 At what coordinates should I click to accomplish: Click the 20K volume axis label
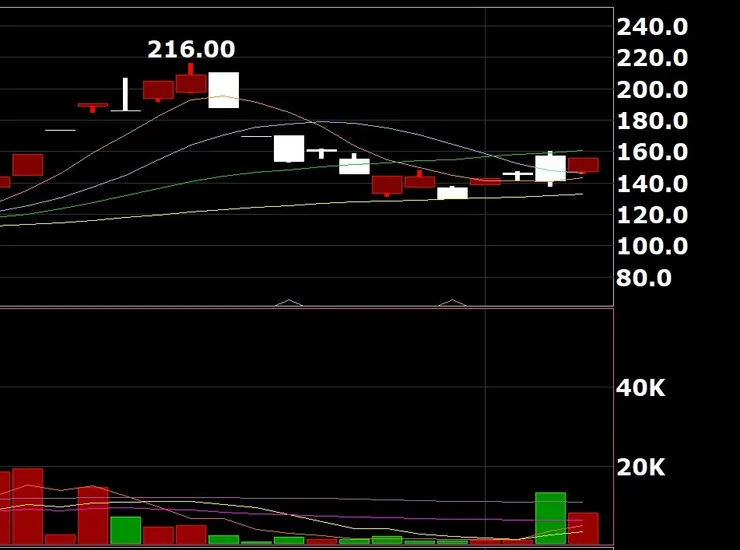[640, 467]
